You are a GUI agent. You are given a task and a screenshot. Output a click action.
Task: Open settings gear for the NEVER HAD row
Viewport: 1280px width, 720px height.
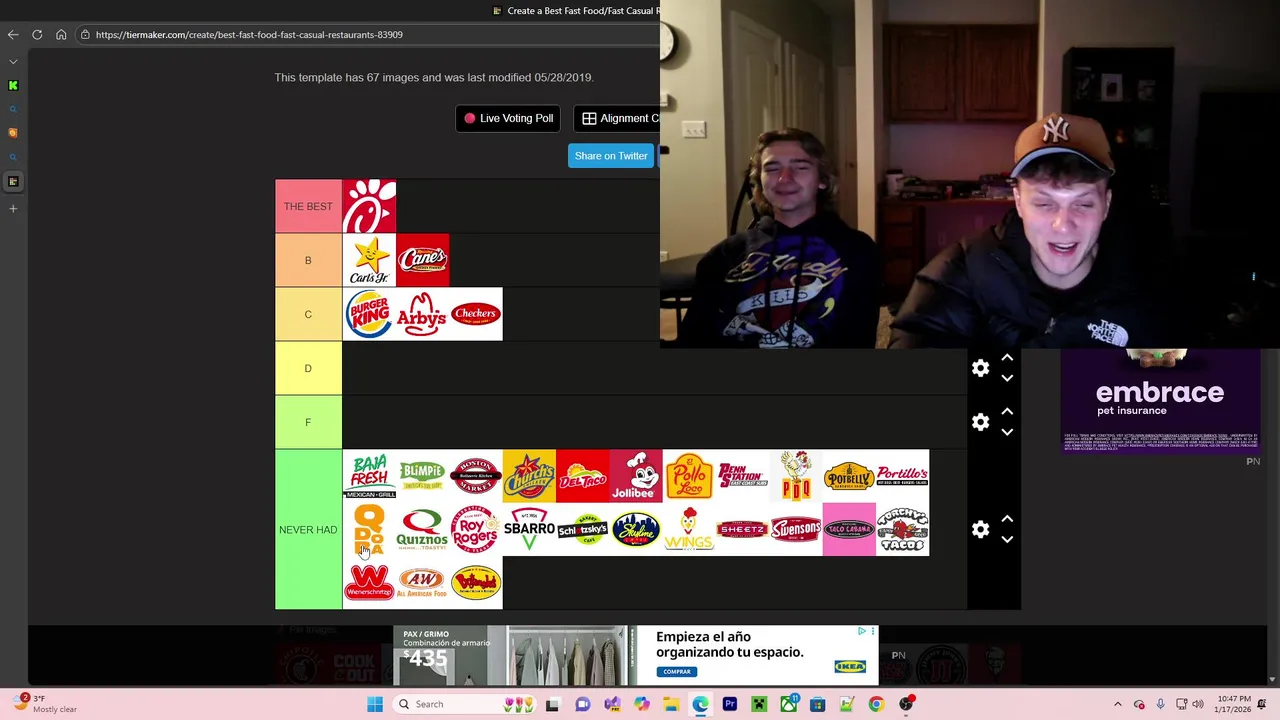[x=980, y=529]
